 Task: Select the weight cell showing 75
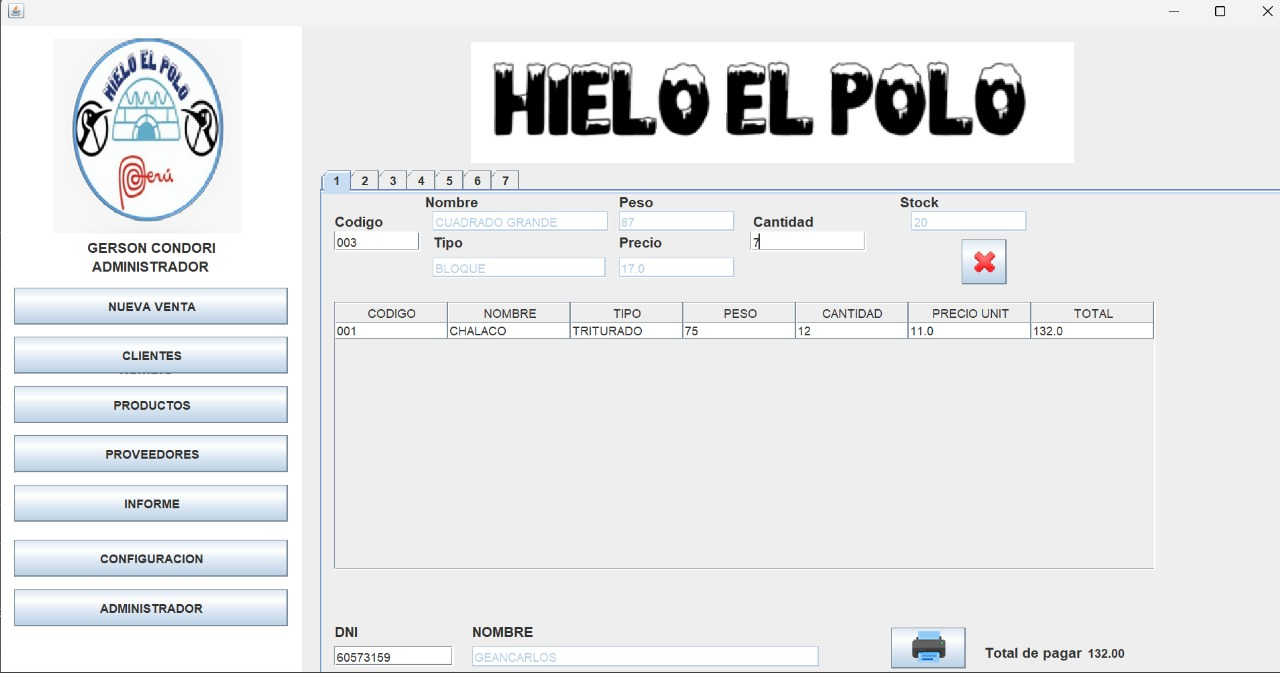tap(739, 331)
